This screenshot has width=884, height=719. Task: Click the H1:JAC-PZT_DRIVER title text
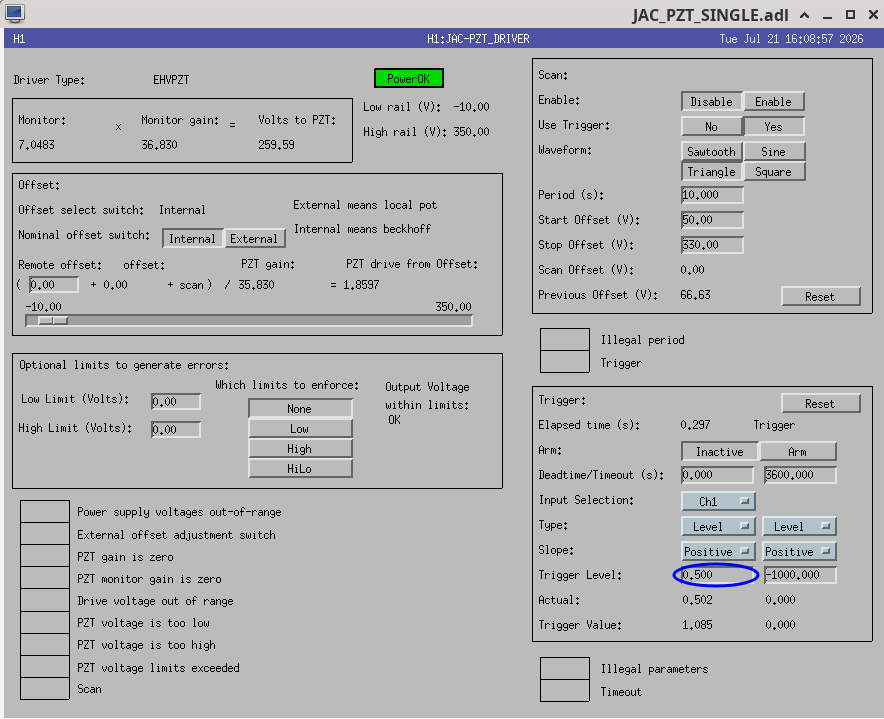478,39
